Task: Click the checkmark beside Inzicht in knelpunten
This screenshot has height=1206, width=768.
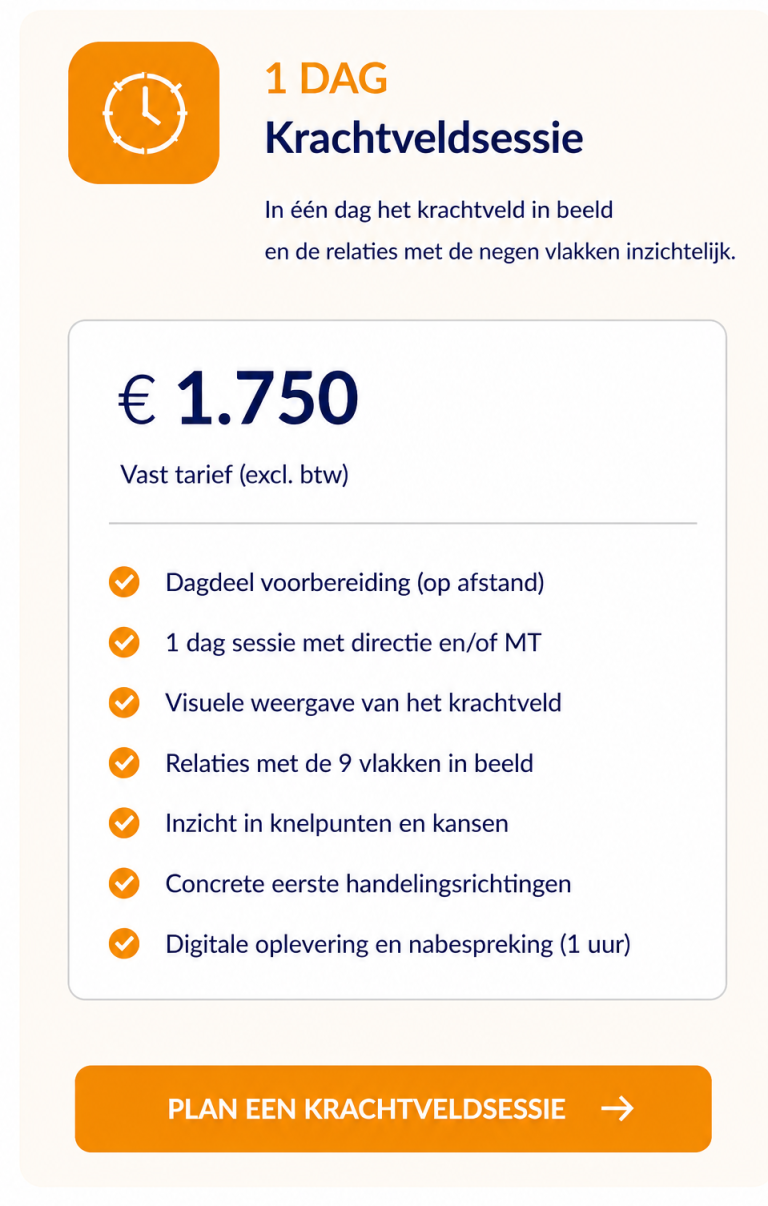Action: [x=124, y=824]
